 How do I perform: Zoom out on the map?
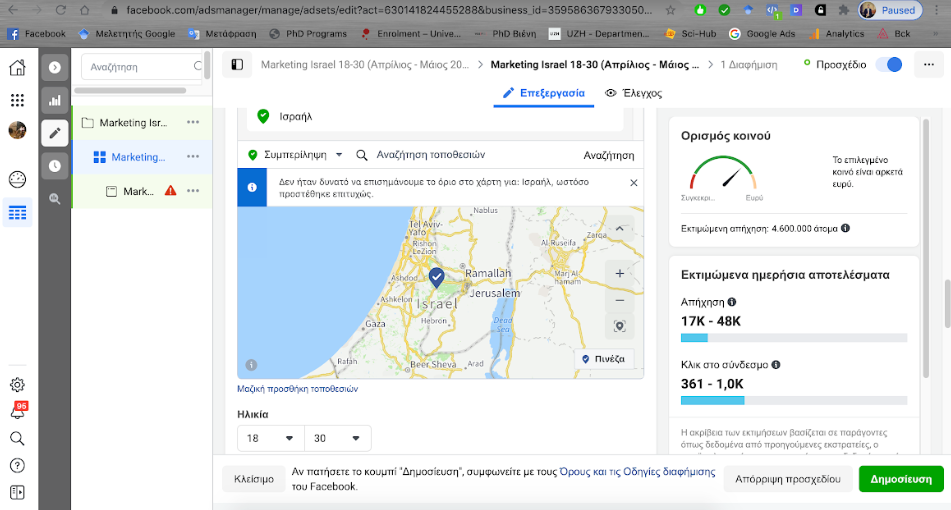[619, 300]
